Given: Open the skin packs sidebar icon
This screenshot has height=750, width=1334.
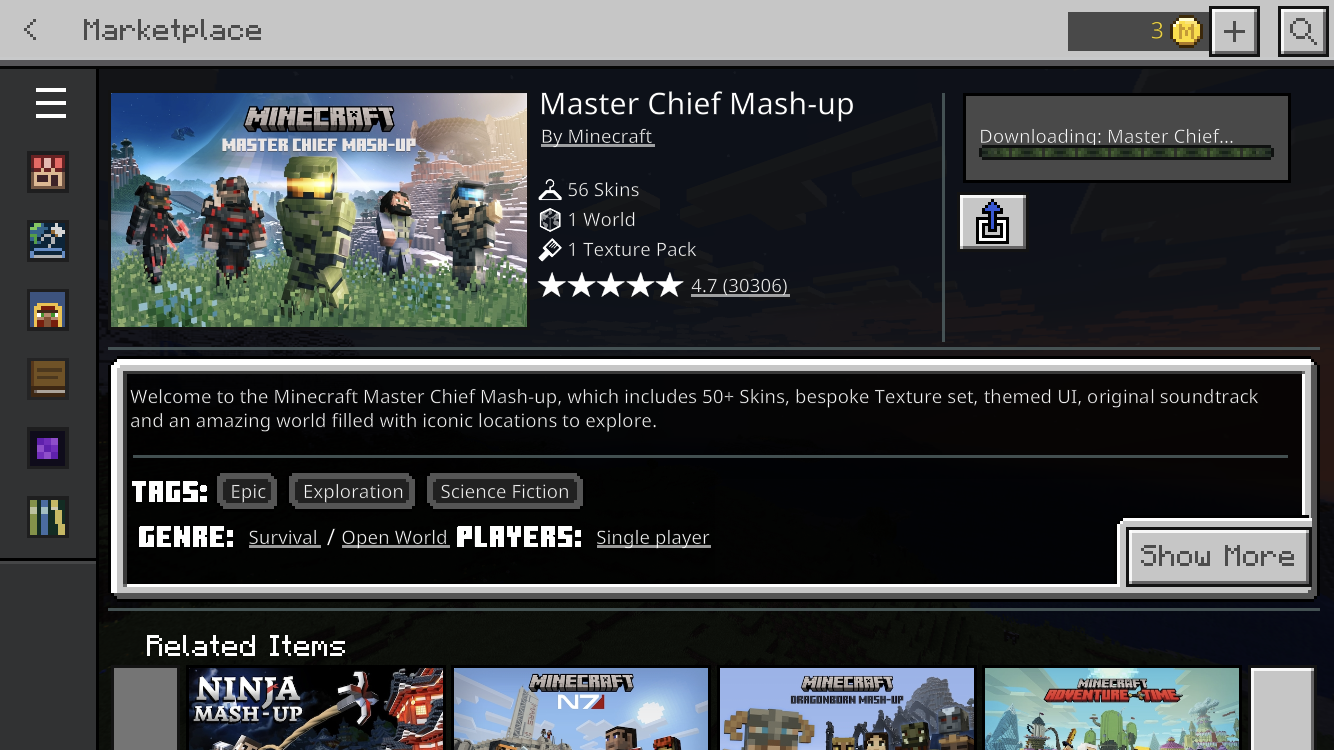Looking at the screenshot, I should [x=48, y=172].
